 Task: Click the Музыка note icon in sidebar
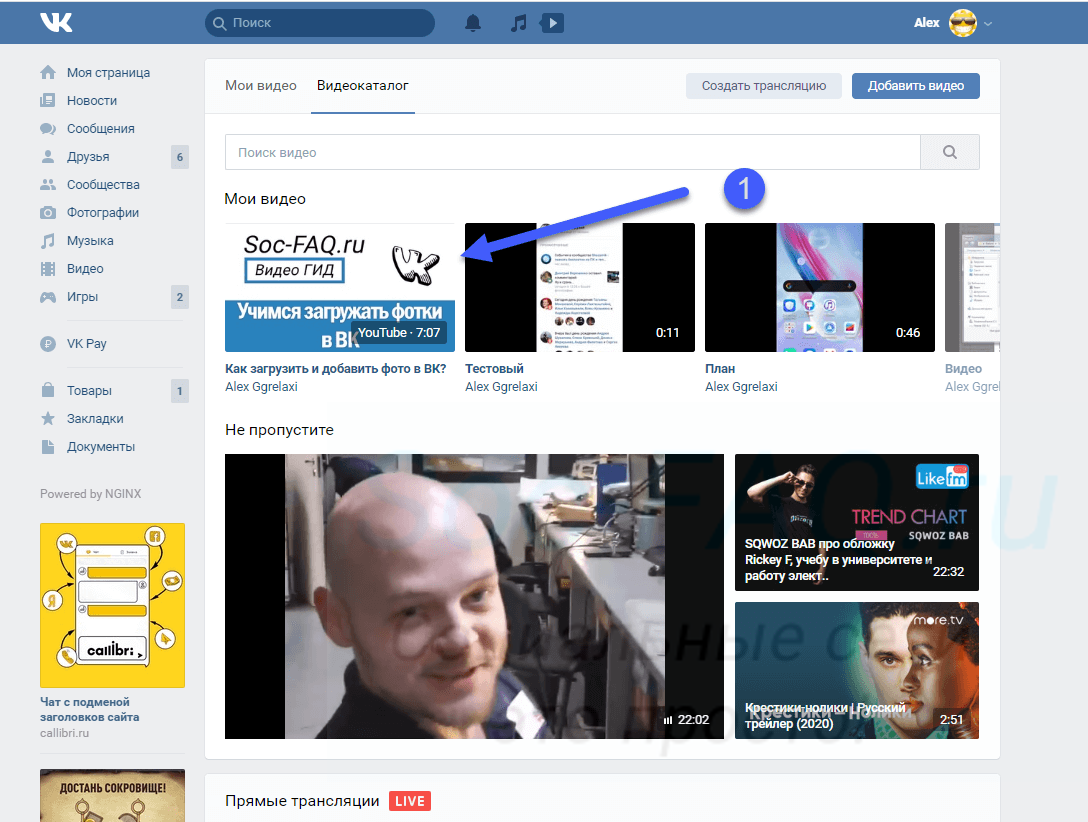pyautogui.click(x=48, y=241)
